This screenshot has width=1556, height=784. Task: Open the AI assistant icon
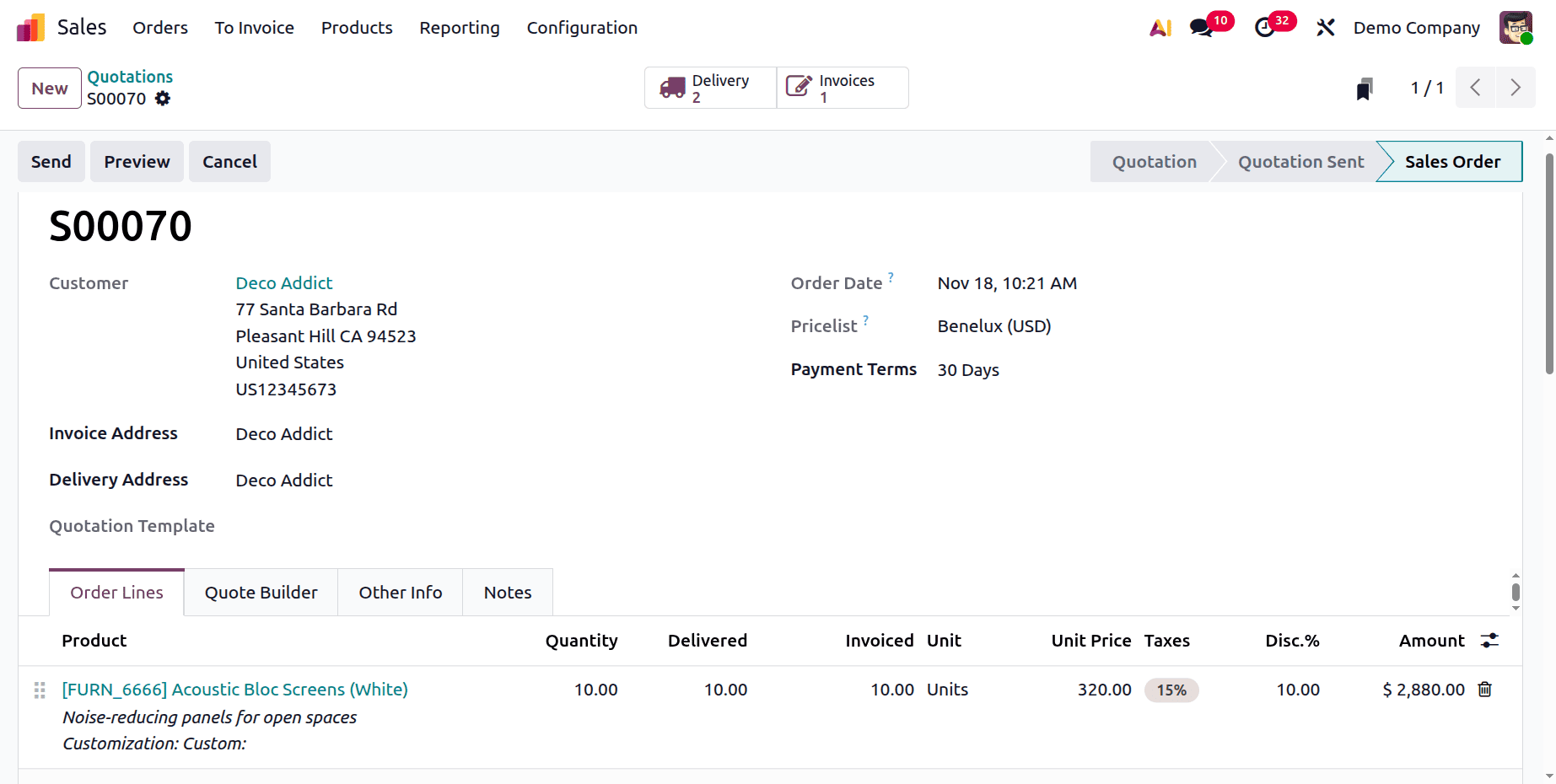1160,27
